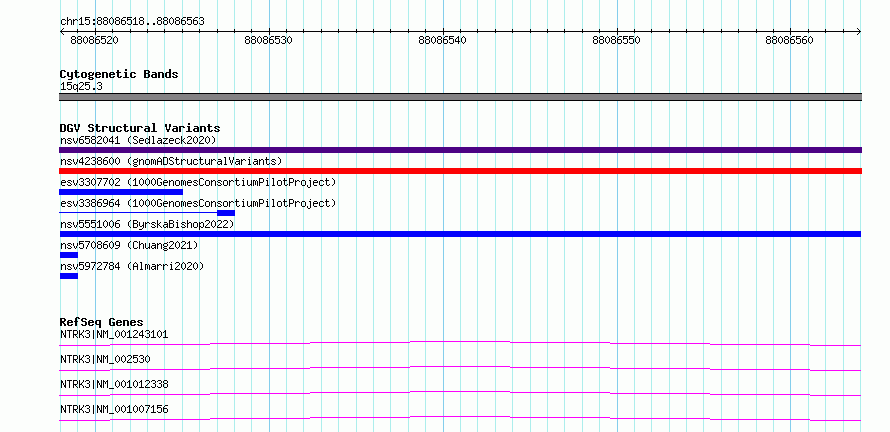Click the NM_001012338 magenta intron line
The image size is (890, 432).
tap(460, 393)
